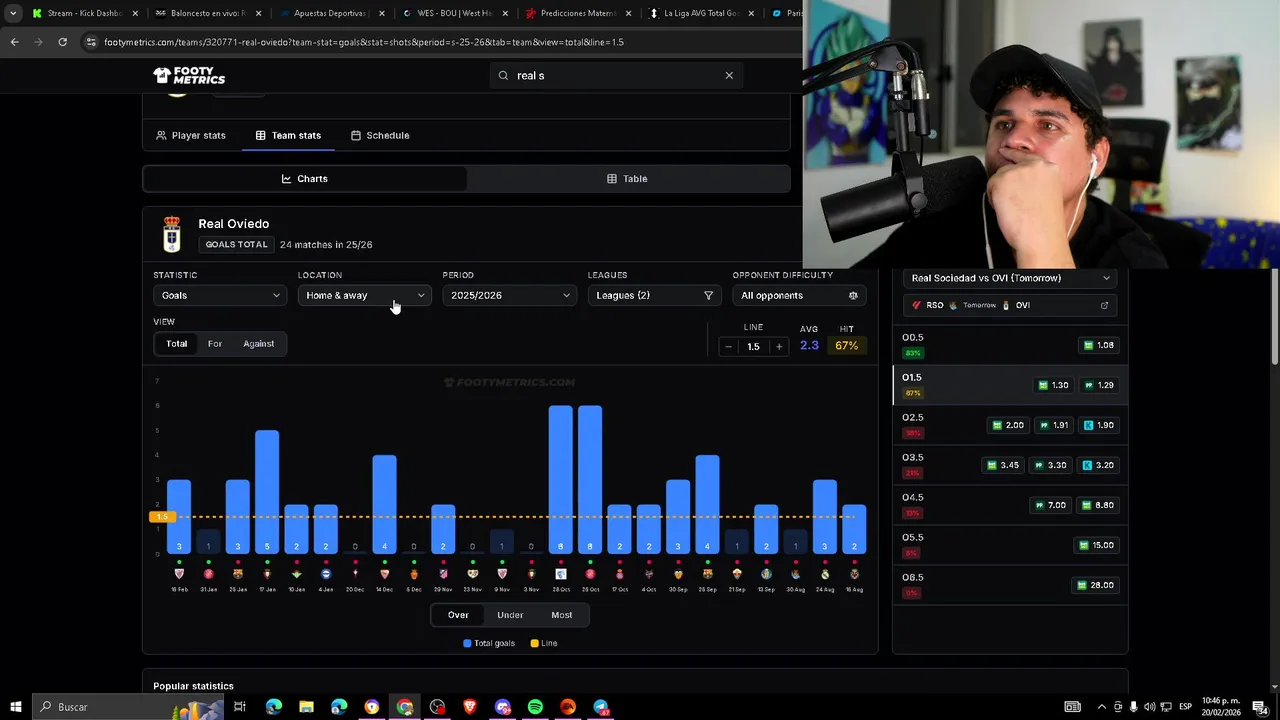Select the Team stats tab

click(288, 135)
